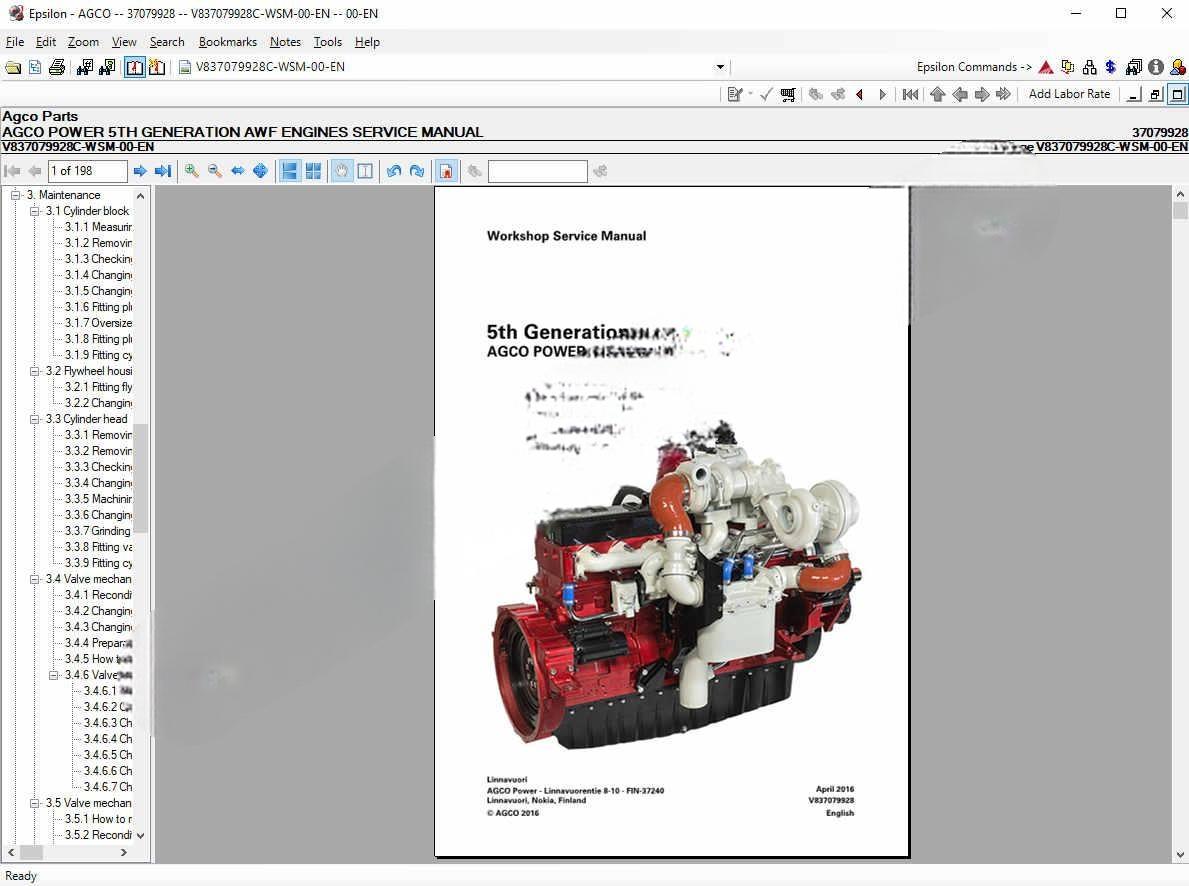This screenshot has height=886, width=1189.
Task: Click the Rotate Left icon in the viewer toolbar
Action: (x=394, y=170)
